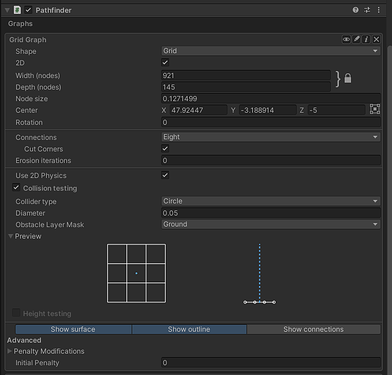Click the Center X value field
Image resolution: width=392 pixels, height=375 pixels.
(x=199, y=110)
